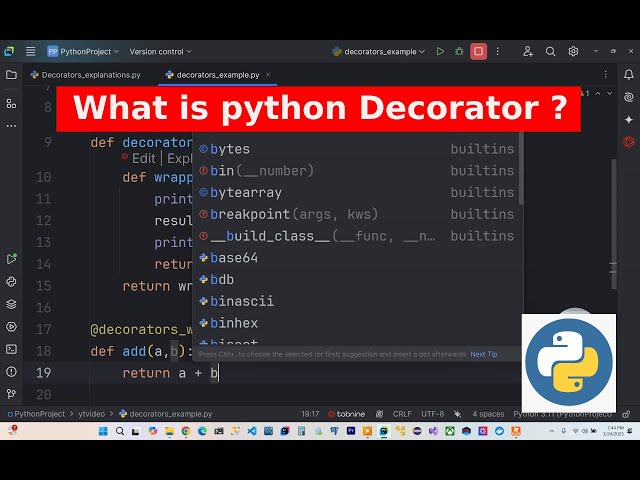This screenshot has height=480, width=640.
Task: Open the Terminal tool window icon
Action: [11, 349]
